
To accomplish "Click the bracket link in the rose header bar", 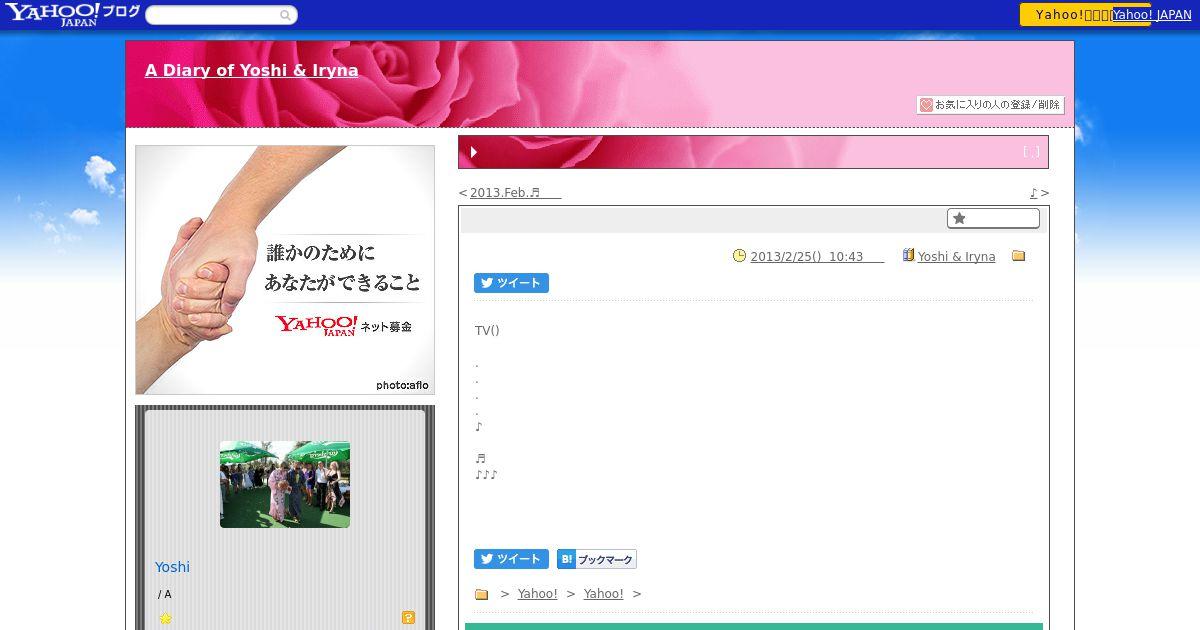I will [1031, 152].
